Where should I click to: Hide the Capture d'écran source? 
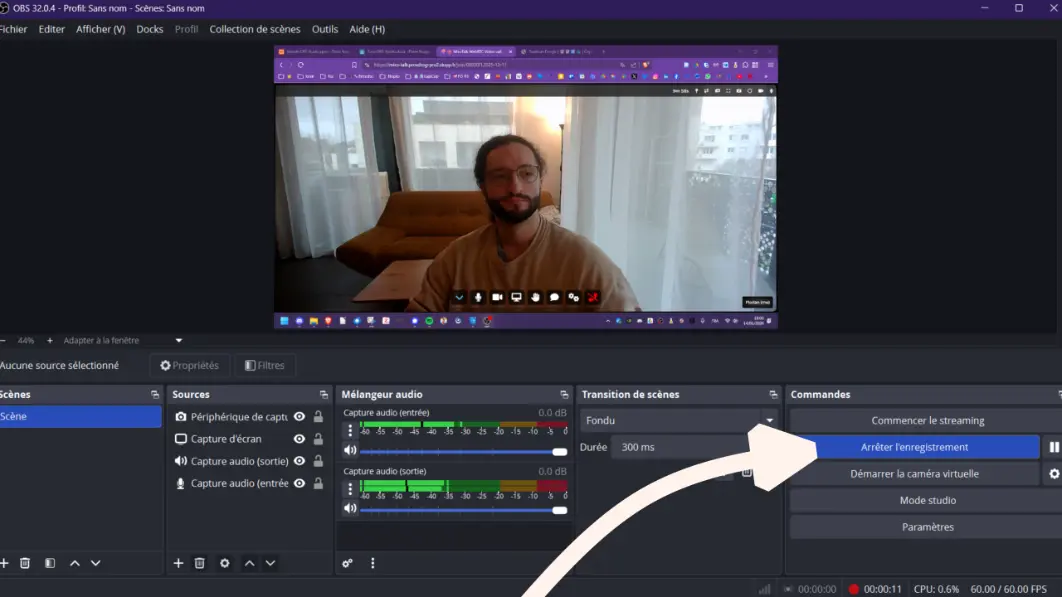(299, 439)
